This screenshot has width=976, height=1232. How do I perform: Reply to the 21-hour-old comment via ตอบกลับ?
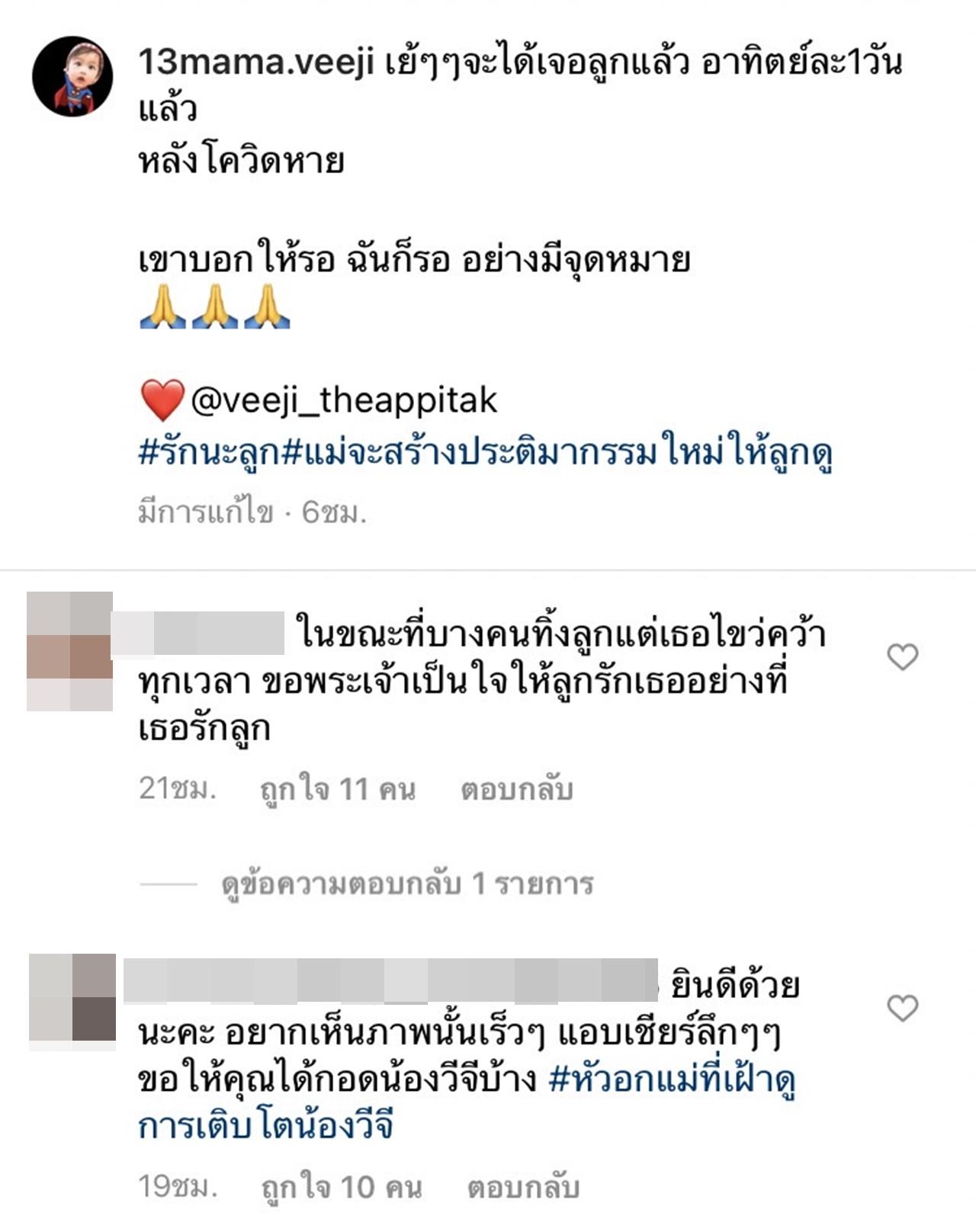coord(516,790)
